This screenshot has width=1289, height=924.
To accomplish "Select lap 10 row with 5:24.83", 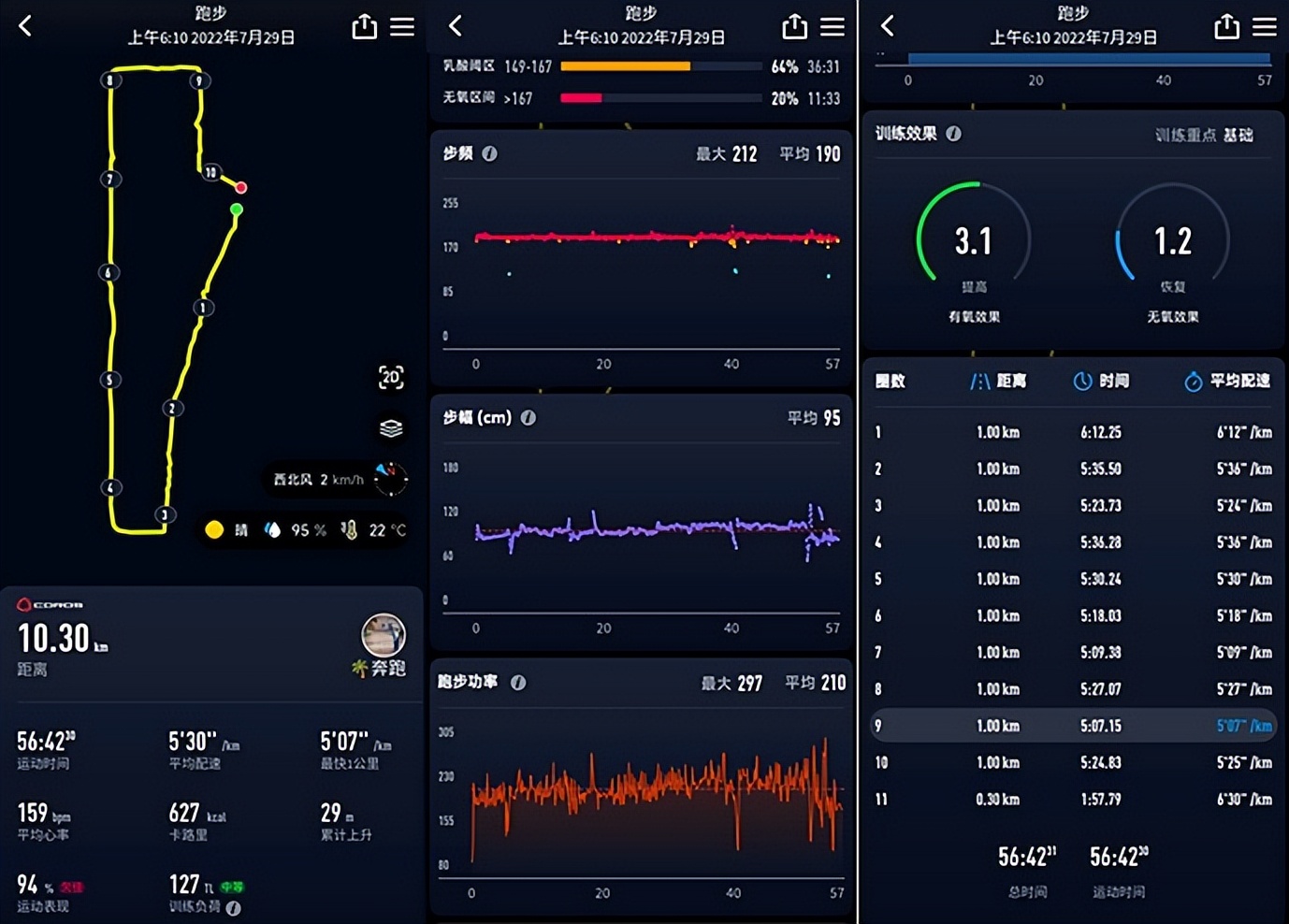I will point(1074,762).
